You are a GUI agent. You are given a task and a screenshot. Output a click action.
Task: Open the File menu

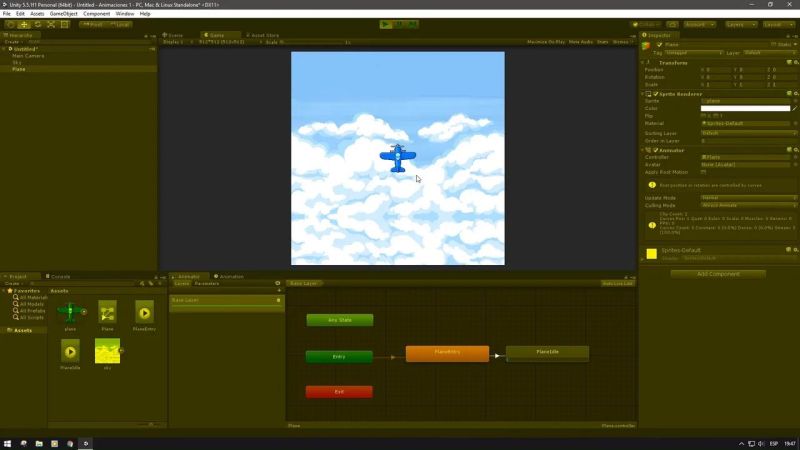pyautogui.click(x=7, y=14)
